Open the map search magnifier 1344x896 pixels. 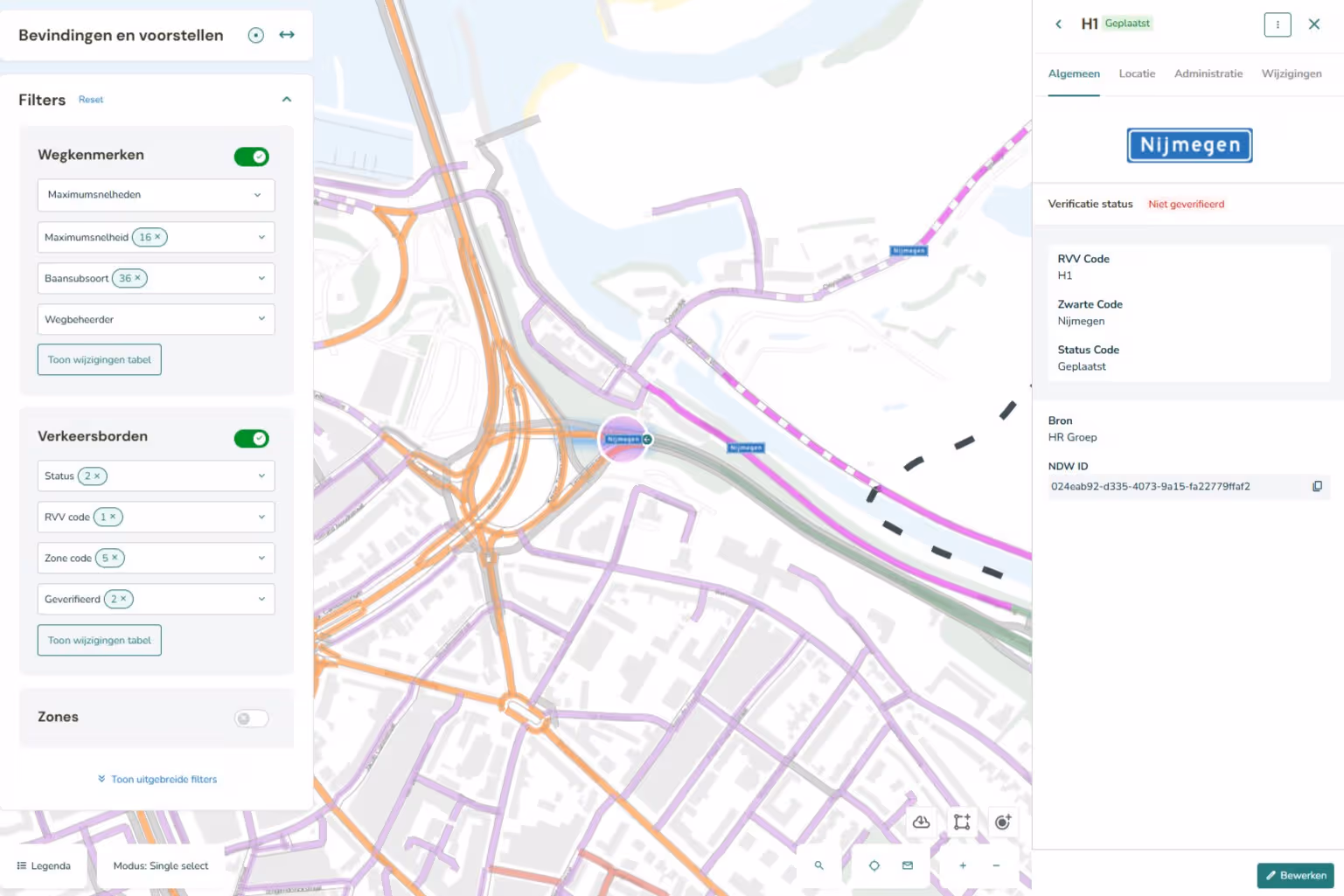coord(819,865)
